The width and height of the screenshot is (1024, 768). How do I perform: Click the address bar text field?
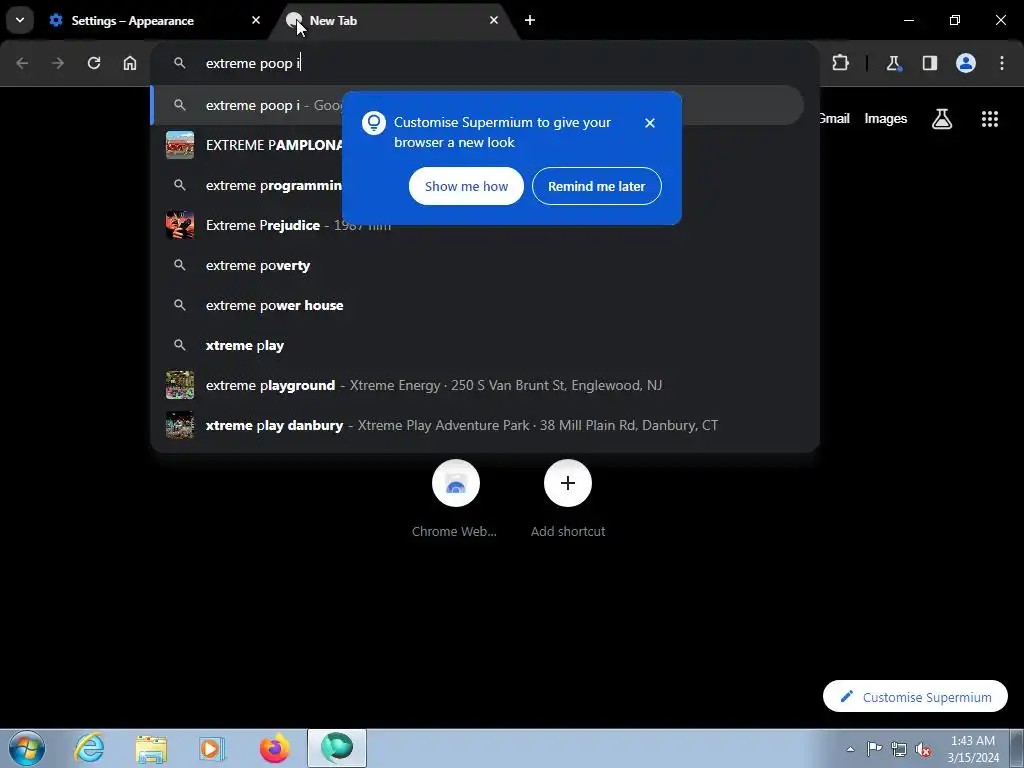point(485,63)
